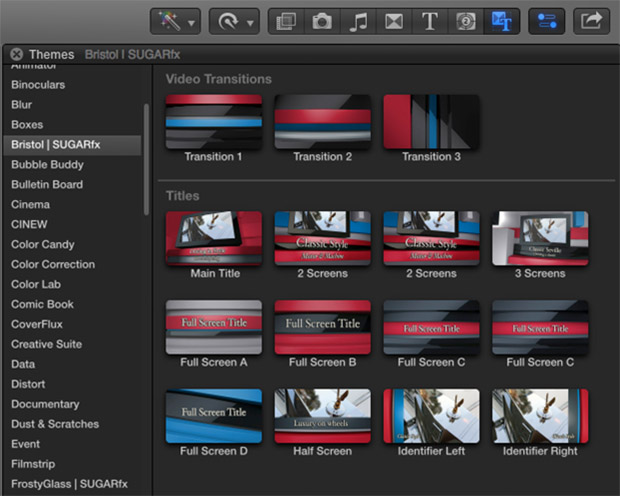Select the CoverFlux category
Viewport: 620px width, 496px height.
point(37,324)
